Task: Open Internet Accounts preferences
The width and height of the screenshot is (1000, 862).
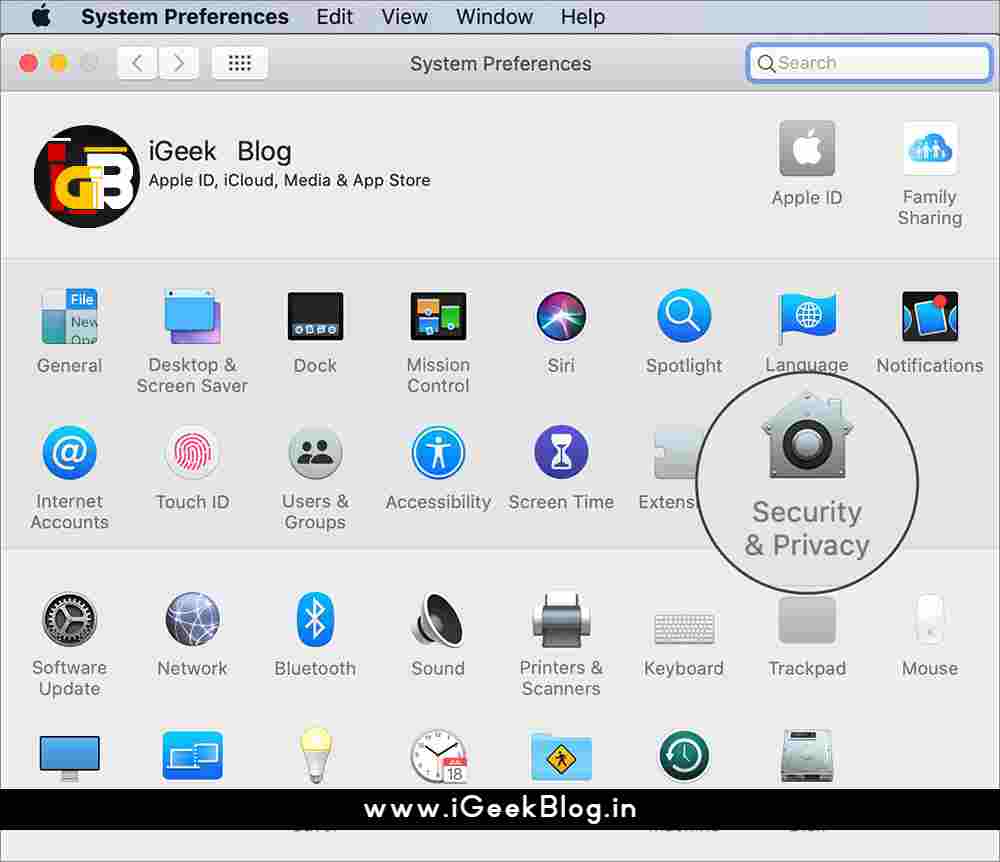Action: point(70,478)
